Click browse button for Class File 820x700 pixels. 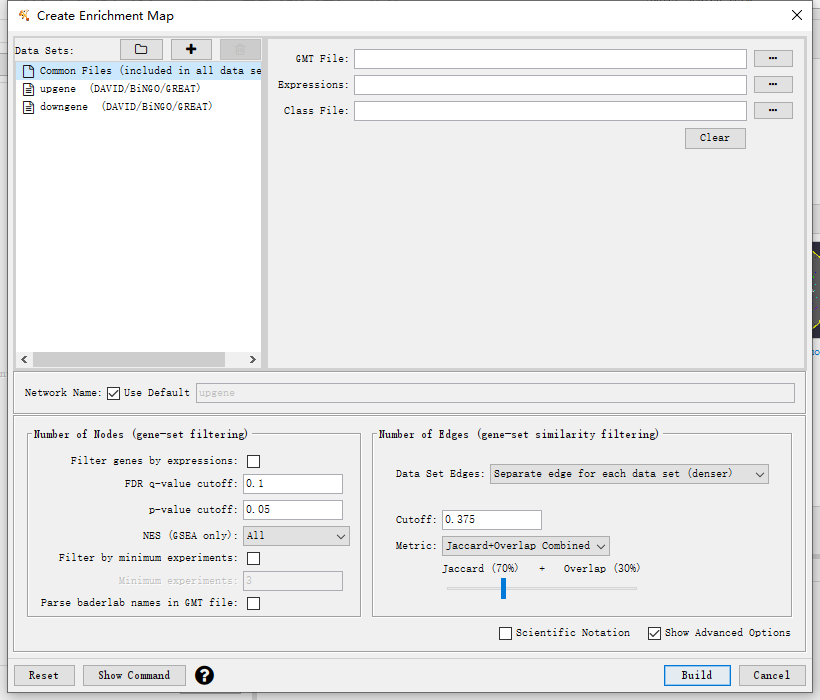tap(773, 111)
